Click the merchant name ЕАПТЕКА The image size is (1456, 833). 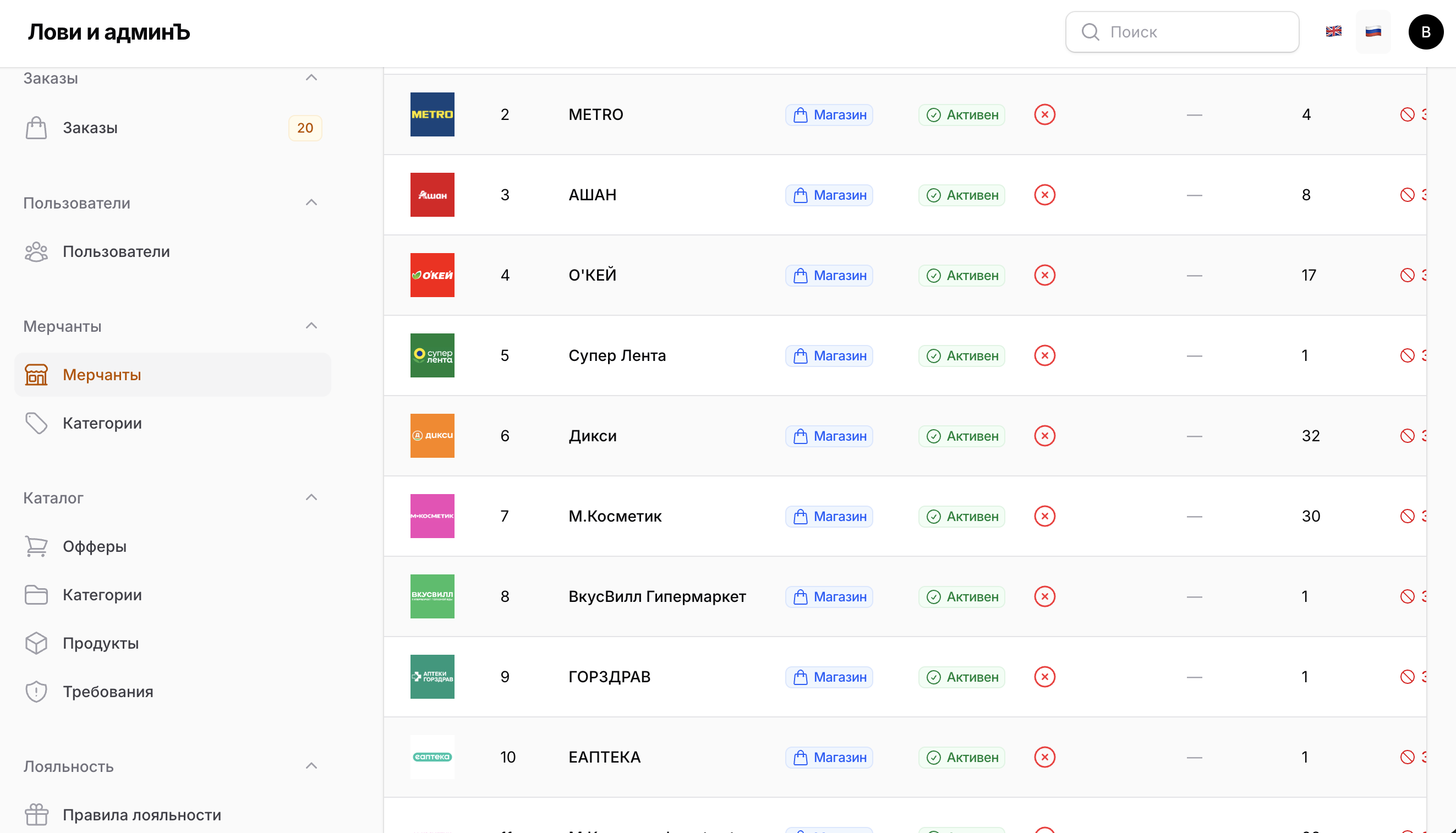click(604, 757)
